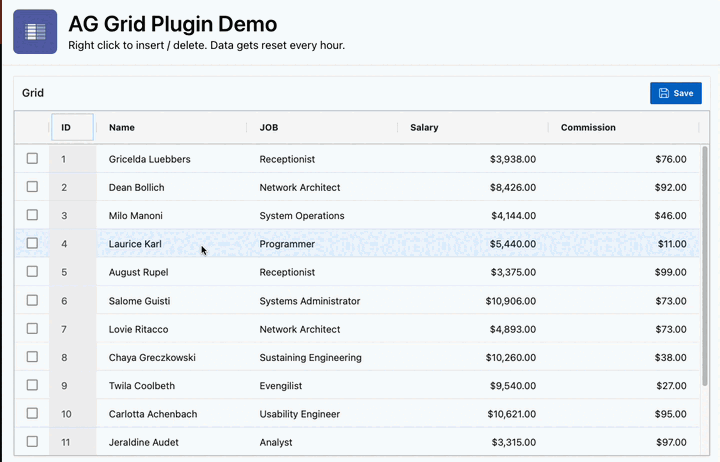Select the Sustaining Engineering job cell

coord(322,357)
